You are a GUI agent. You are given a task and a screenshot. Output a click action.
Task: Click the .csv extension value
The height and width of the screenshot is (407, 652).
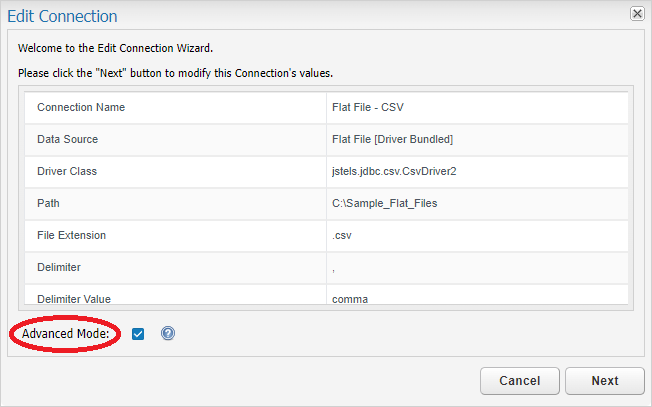point(342,236)
